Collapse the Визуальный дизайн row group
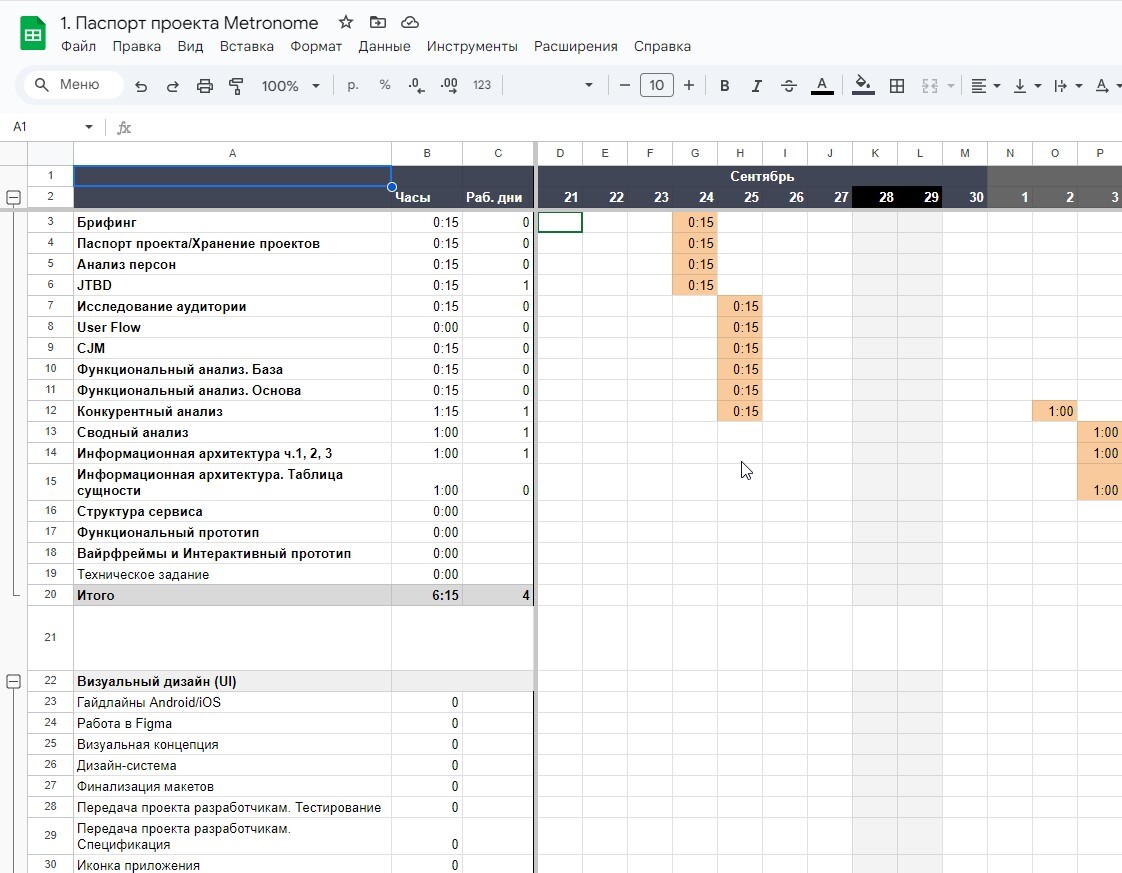The height and width of the screenshot is (873, 1122). point(14,681)
